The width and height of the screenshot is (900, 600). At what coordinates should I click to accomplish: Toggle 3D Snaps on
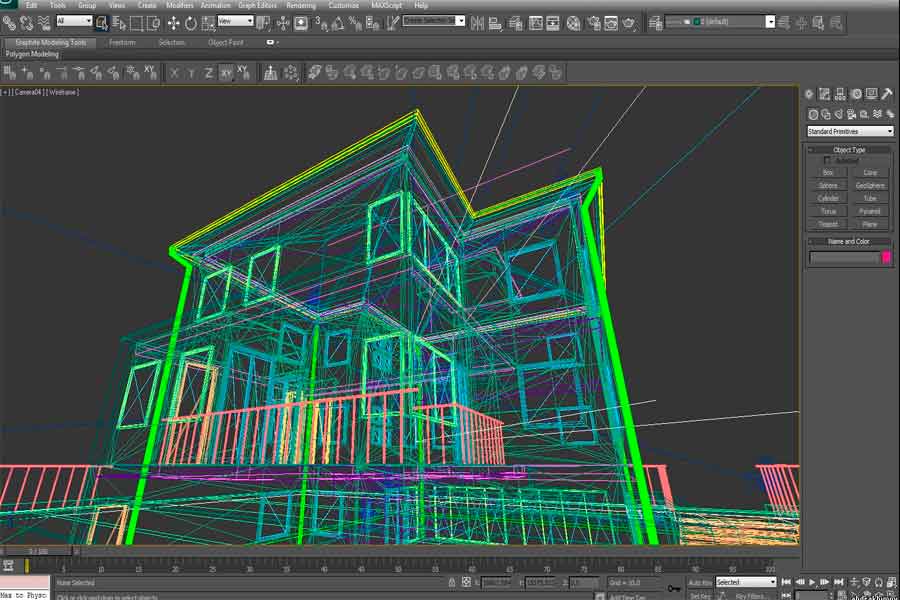click(310, 22)
